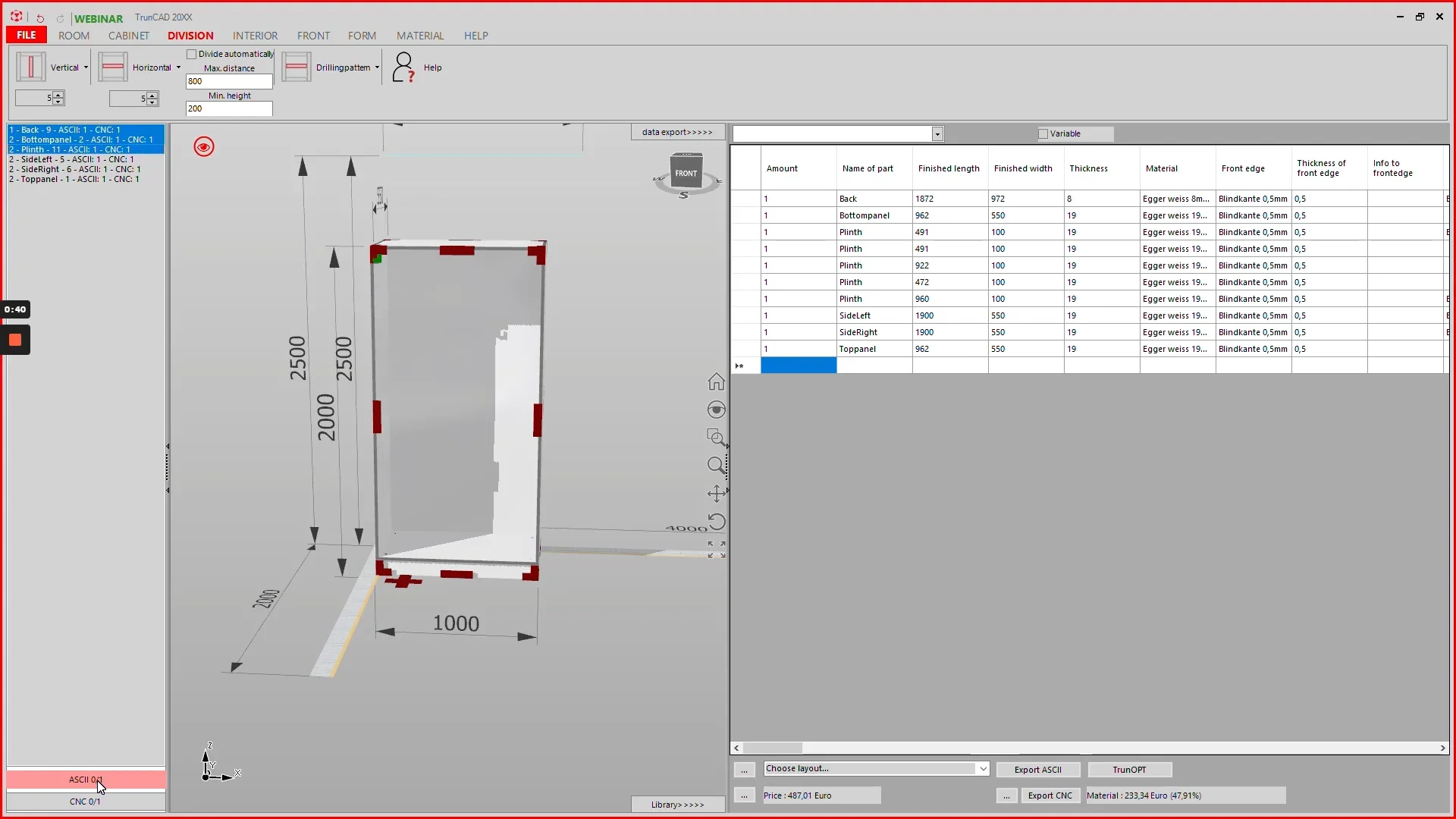Click the rotate view icon
Image resolution: width=1456 pixels, height=819 pixels.
(716, 522)
